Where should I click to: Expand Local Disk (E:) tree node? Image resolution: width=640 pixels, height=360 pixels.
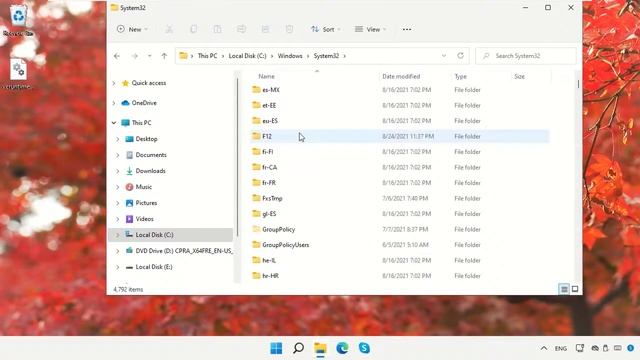pyautogui.click(x=118, y=267)
